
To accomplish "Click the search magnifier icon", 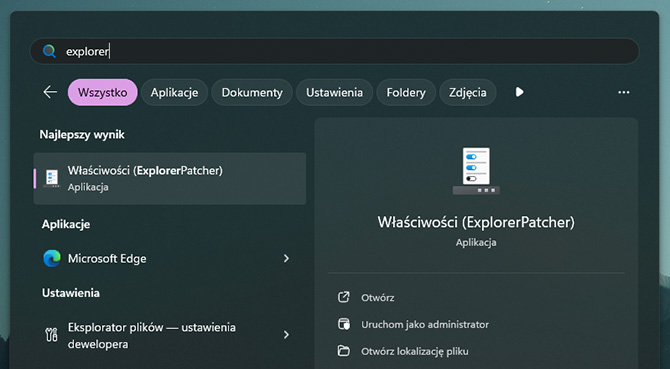I will pyautogui.click(x=50, y=52).
